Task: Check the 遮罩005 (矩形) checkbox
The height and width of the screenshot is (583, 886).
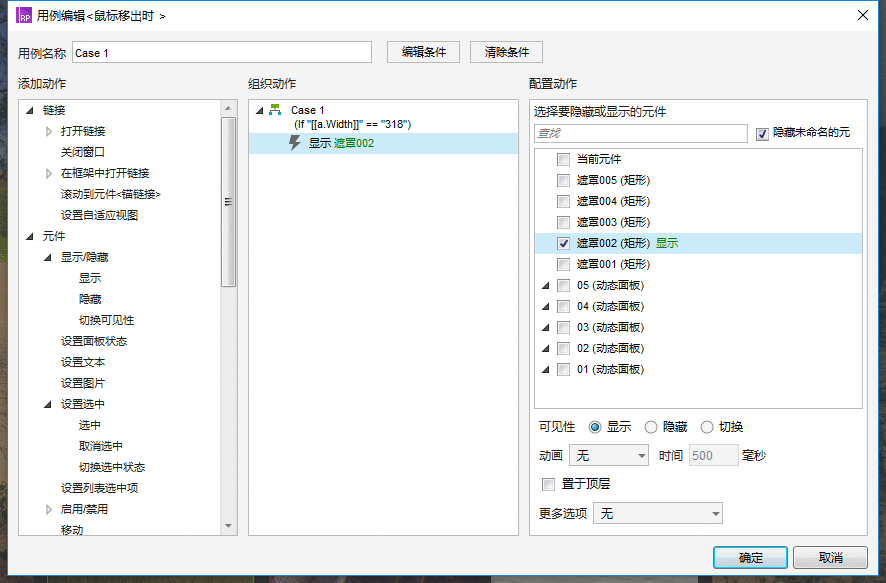Action: click(563, 180)
